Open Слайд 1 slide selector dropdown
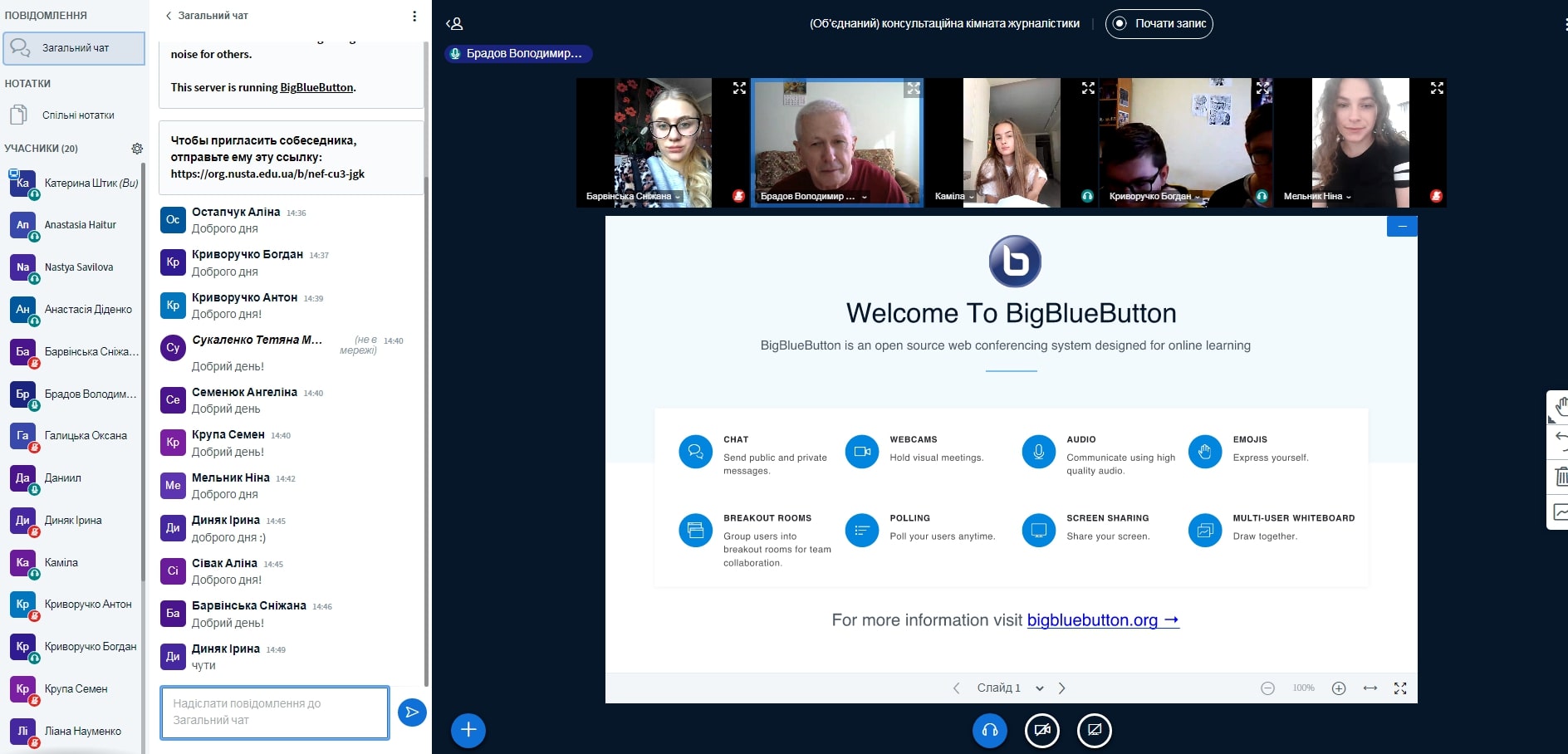The image size is (1568, 754). tap(1010, 688)
